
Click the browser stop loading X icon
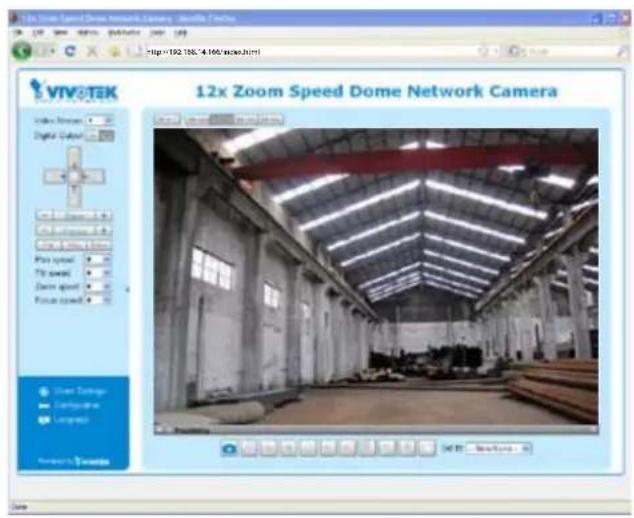92,51
